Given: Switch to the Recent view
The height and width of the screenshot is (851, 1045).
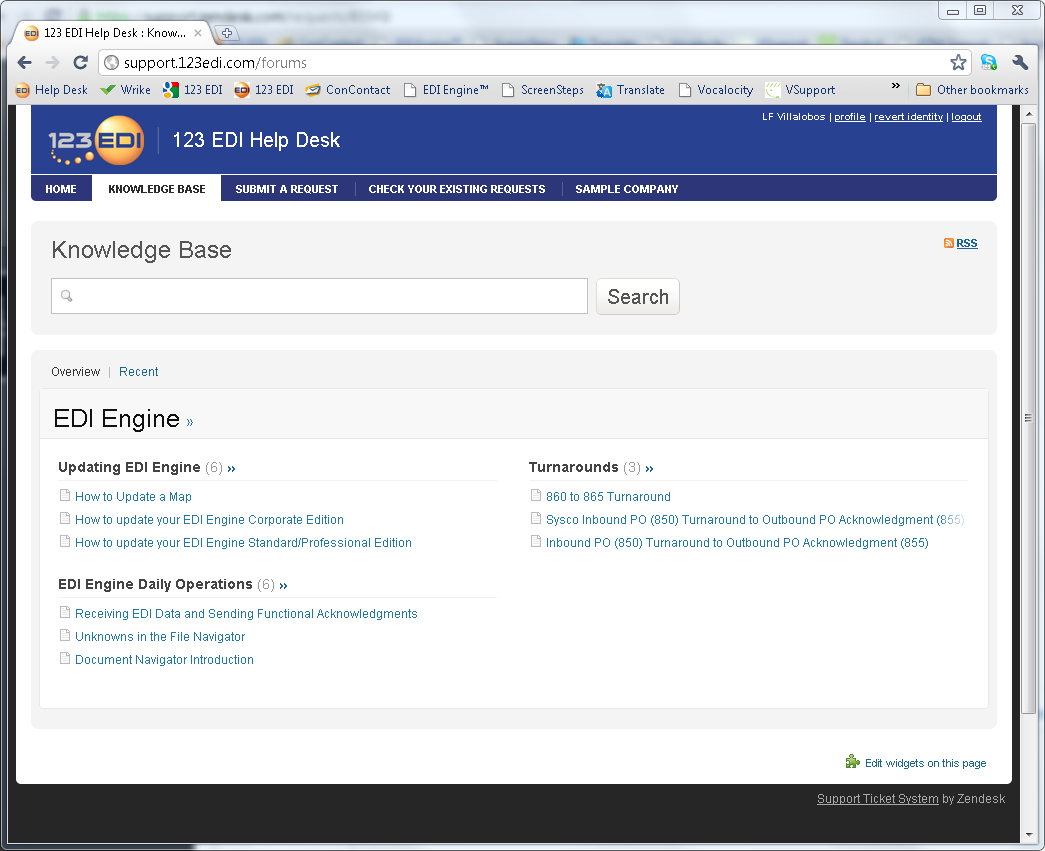Looking at the screenshot, I should [x=139, y=372].
